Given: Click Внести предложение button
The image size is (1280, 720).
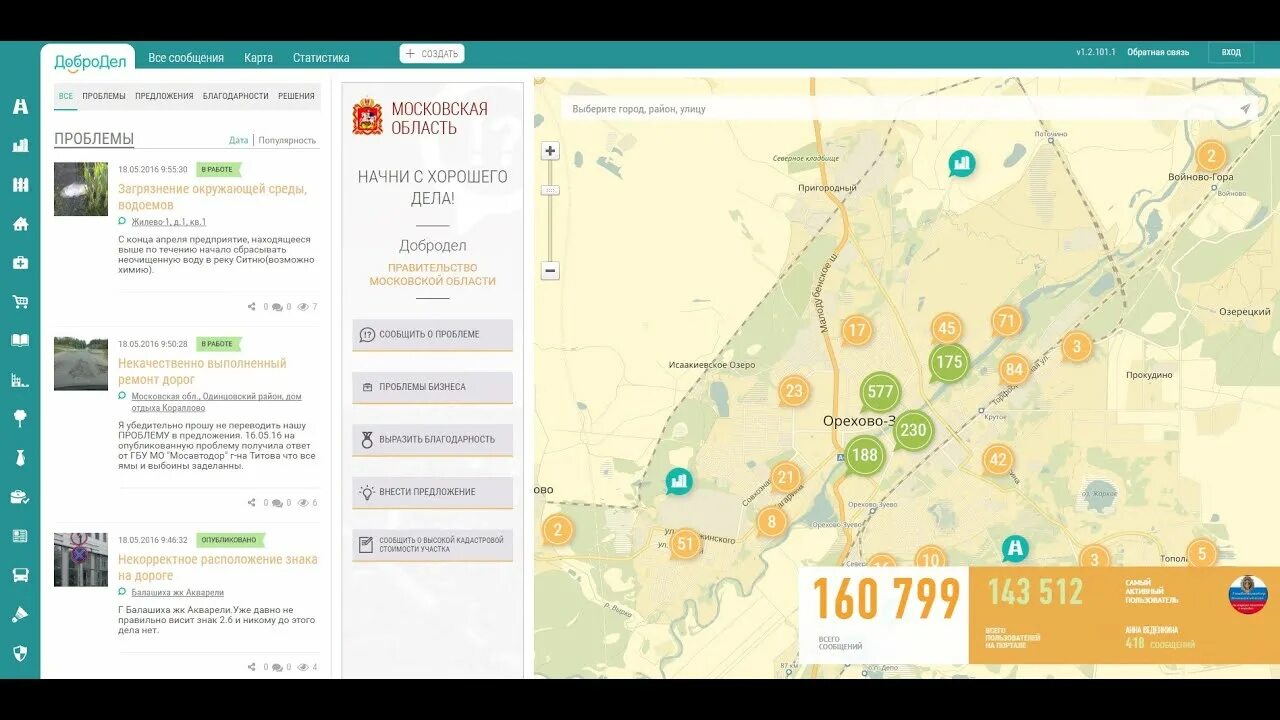Looking at the screenshot, I should [x=432, y=492].
